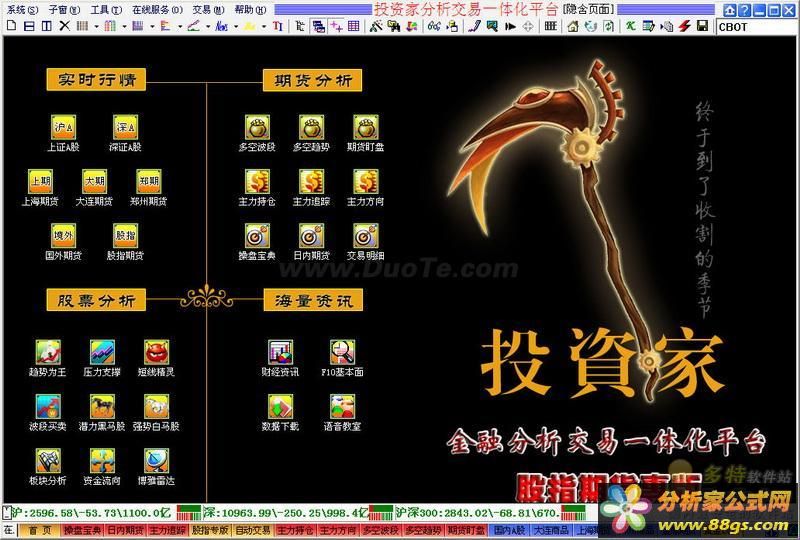Open the 国外期货 icon
The image size is (800, 540).
coord(63,236)
